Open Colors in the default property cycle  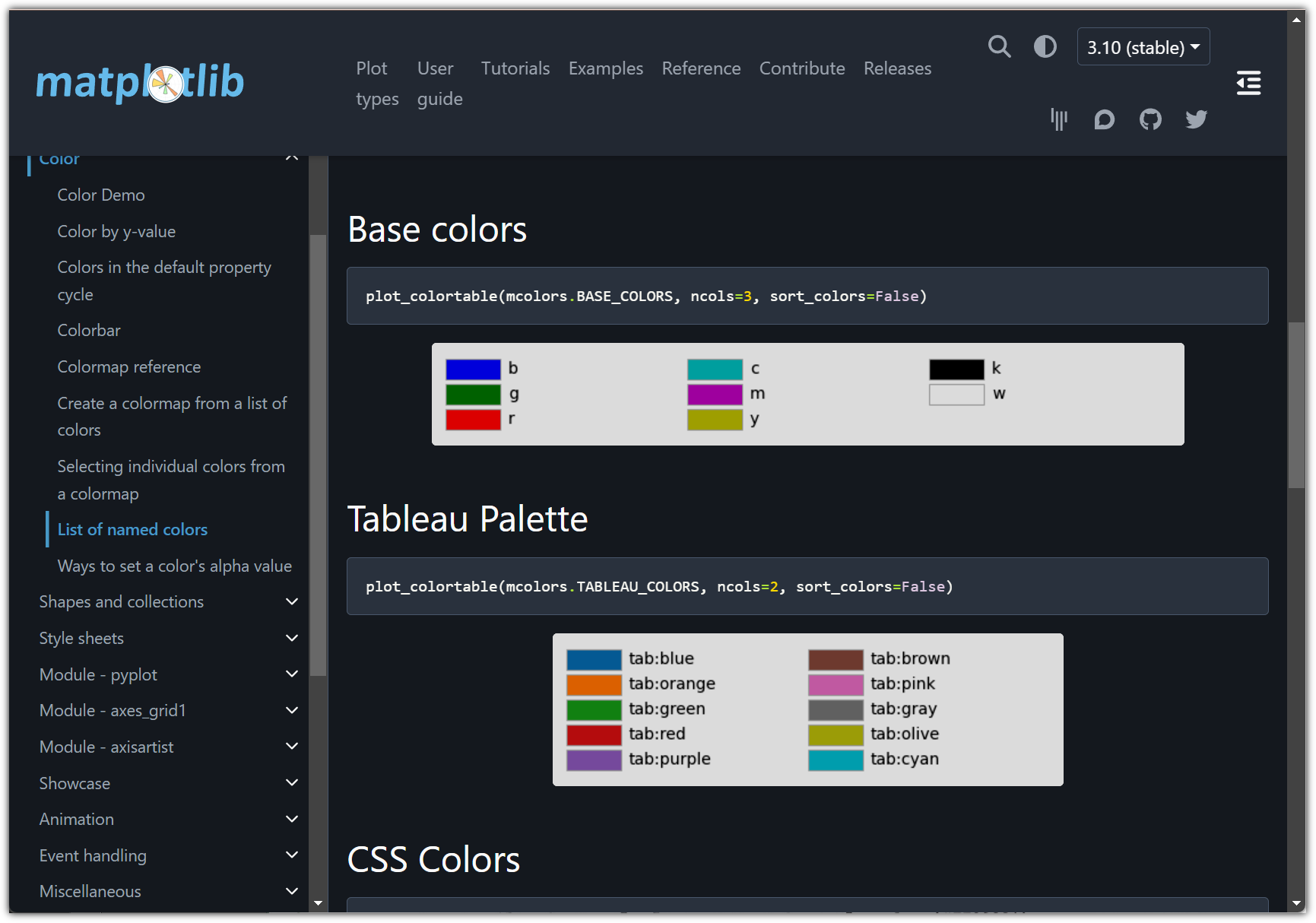point(164,281)
